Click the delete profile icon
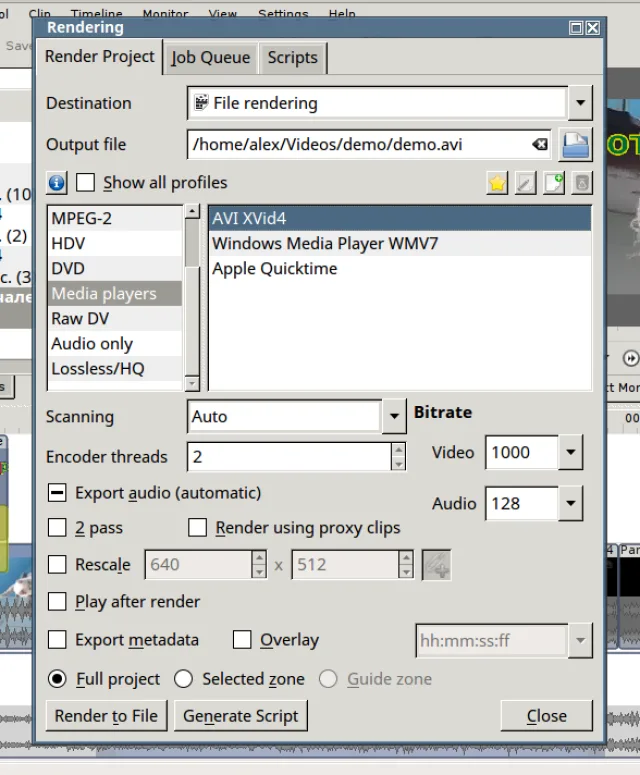This screenshot has height=775, width=640. pyautogui.click(x=582, y=183)
